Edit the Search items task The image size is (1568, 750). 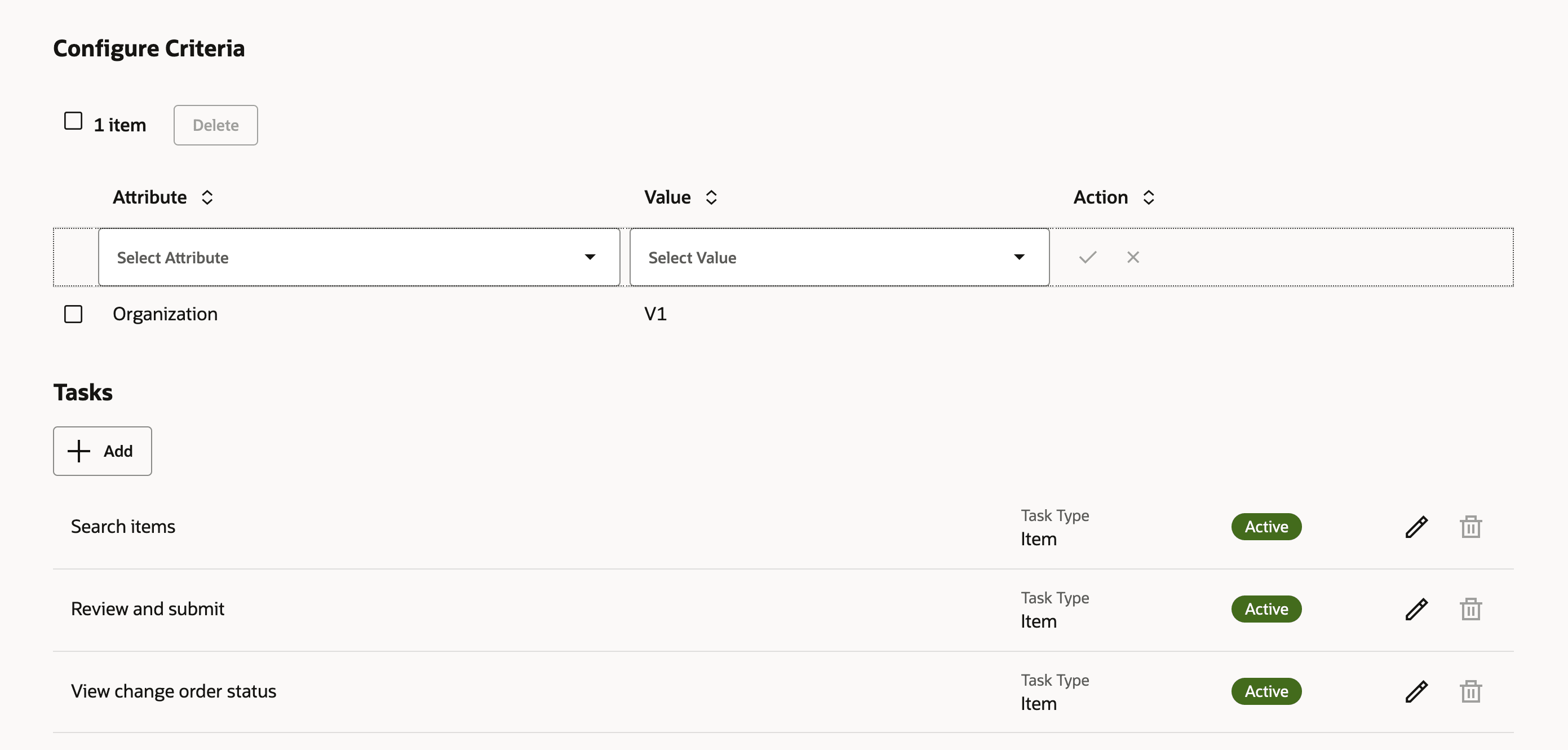tap(1416, 527)
